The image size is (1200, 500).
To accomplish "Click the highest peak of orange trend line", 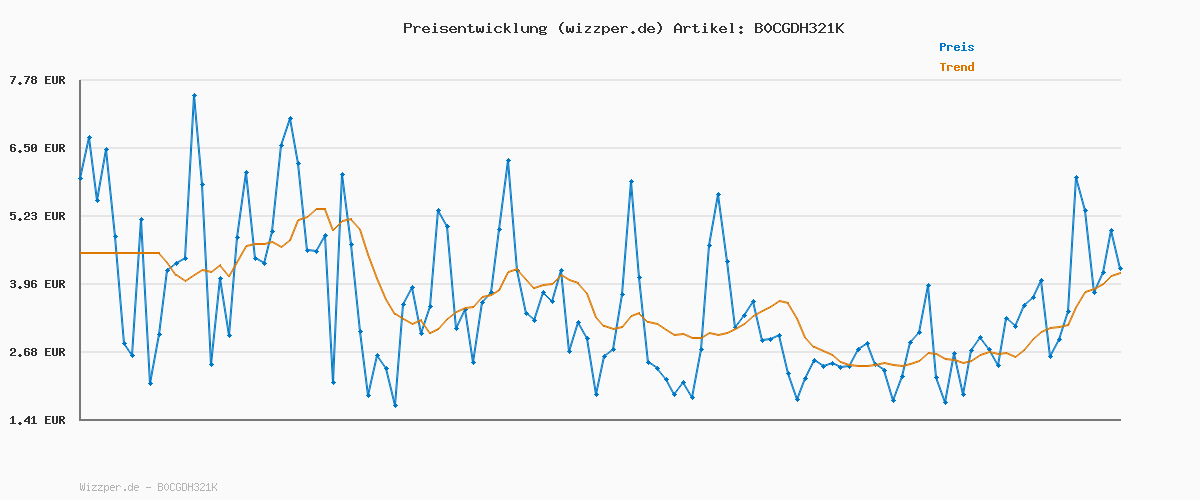I will (x=320, y=209).
